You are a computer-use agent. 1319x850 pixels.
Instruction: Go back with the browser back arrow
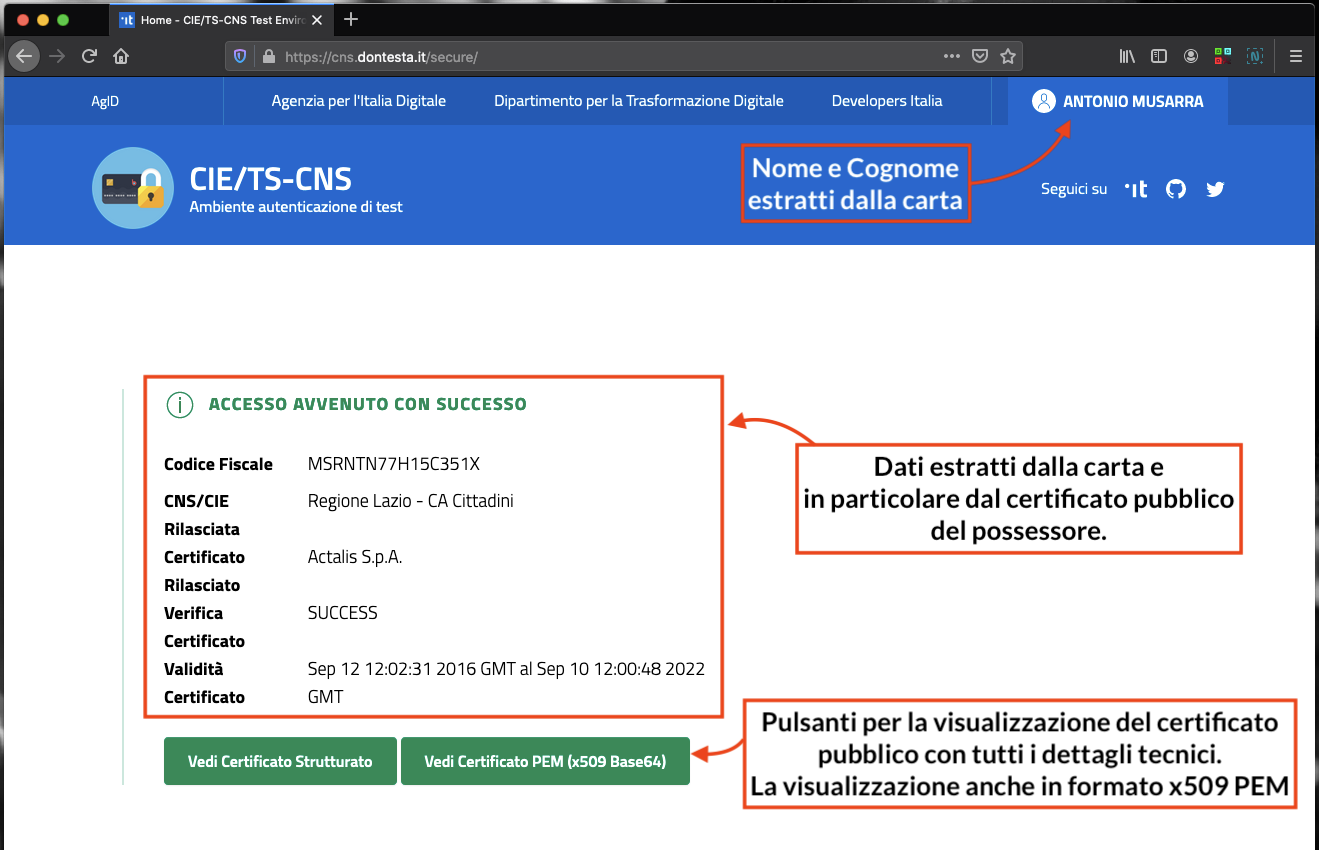(24, 56)
